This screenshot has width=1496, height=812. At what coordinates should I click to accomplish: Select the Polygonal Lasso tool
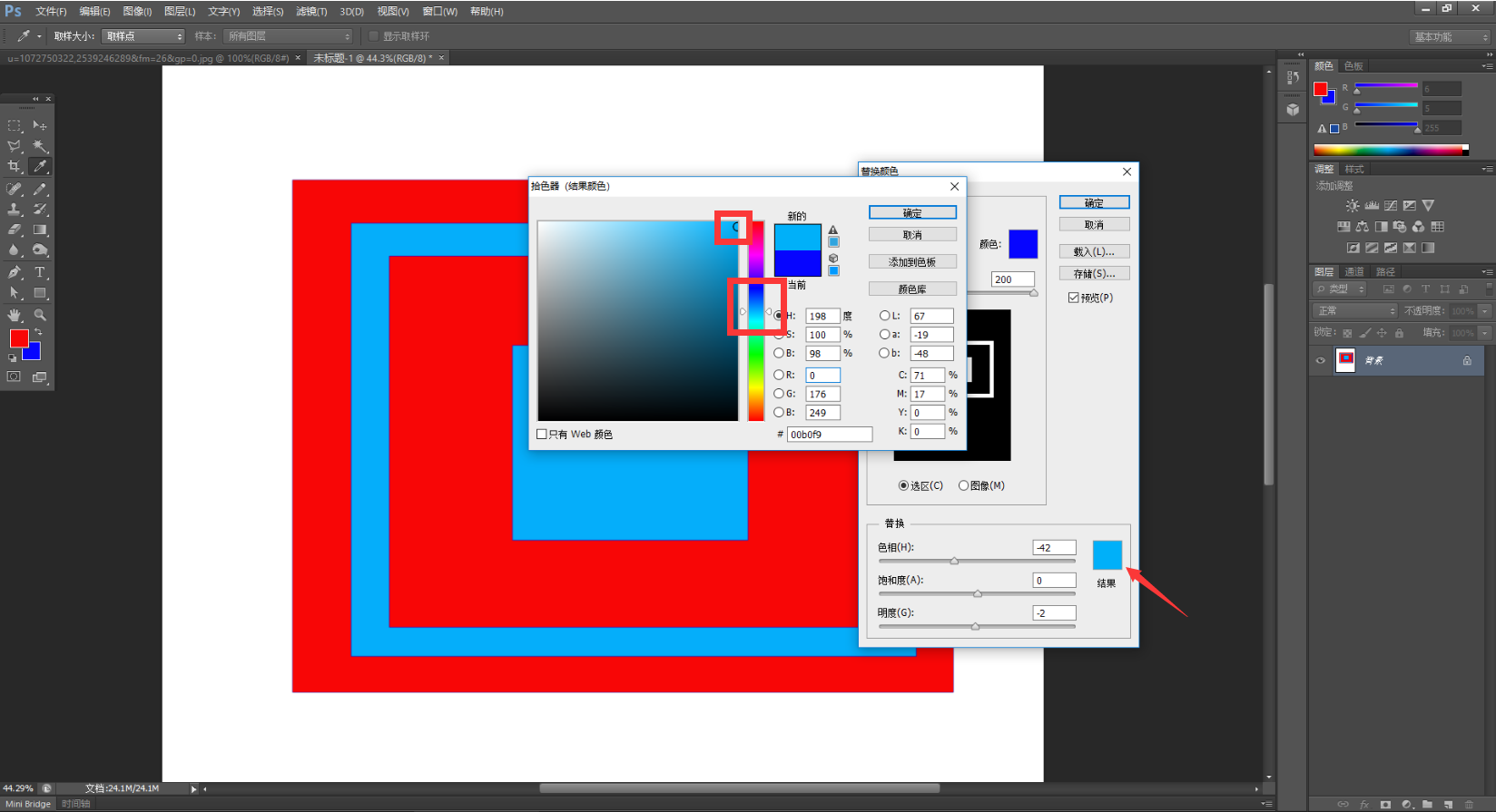[x=15, y=146]
